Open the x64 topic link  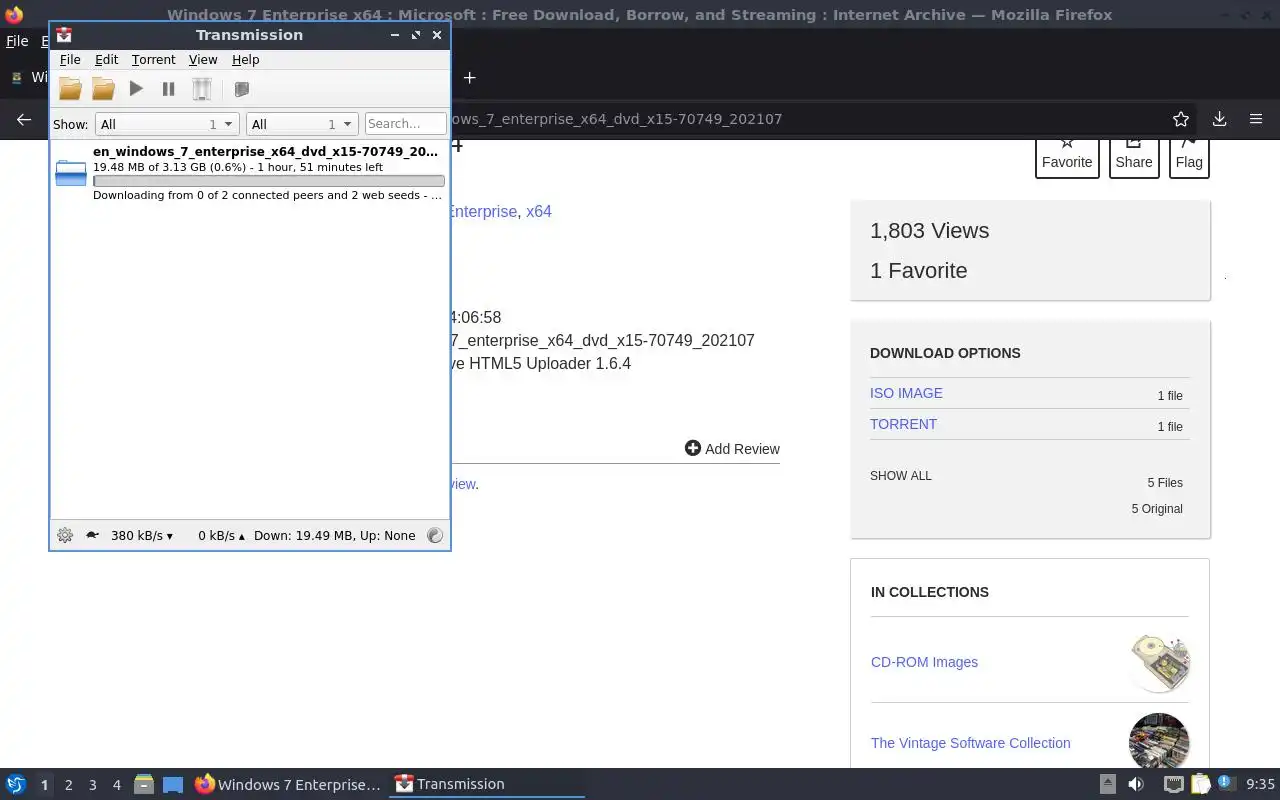(539, 211)
